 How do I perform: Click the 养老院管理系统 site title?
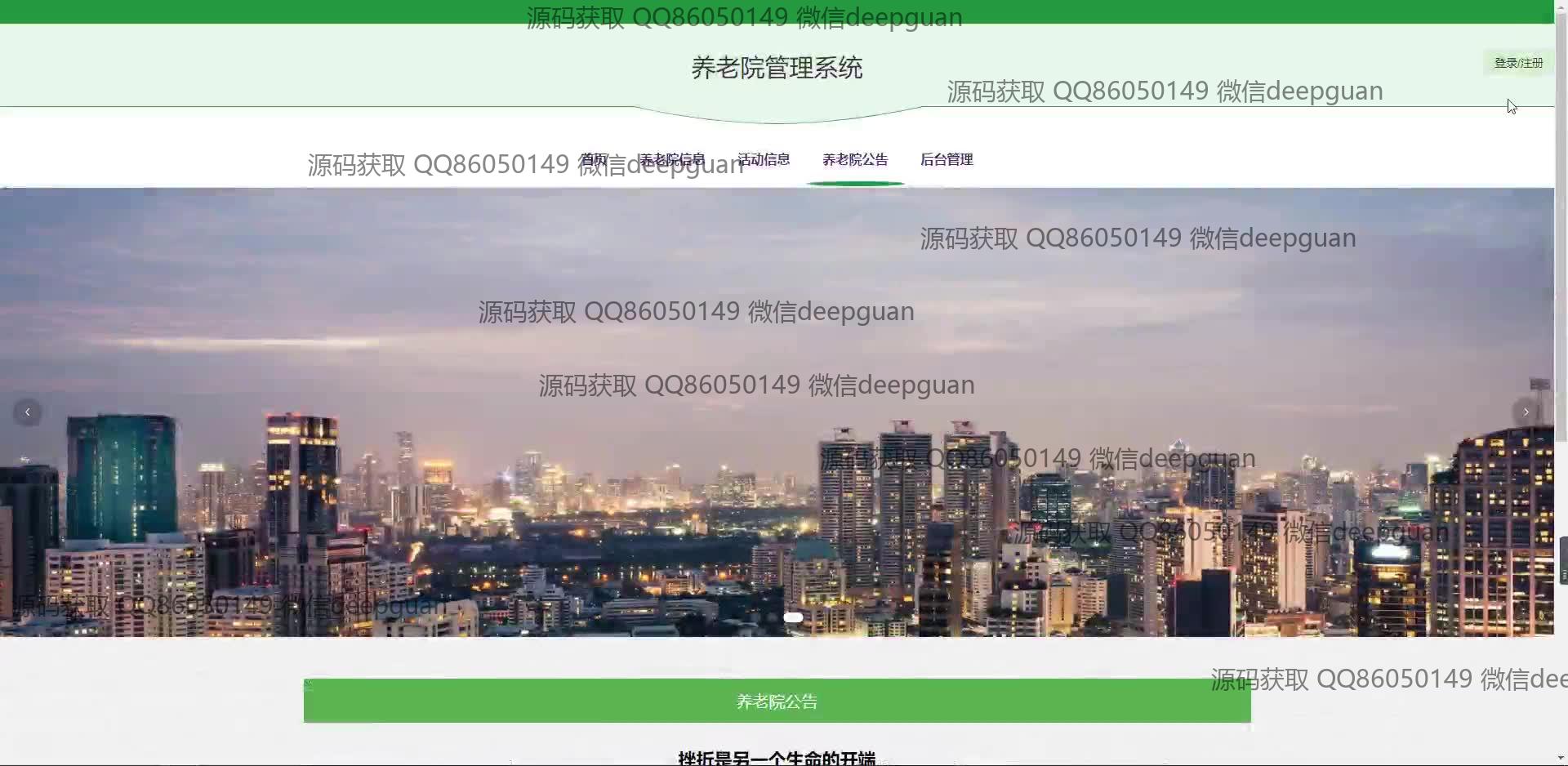pos(777,68)
